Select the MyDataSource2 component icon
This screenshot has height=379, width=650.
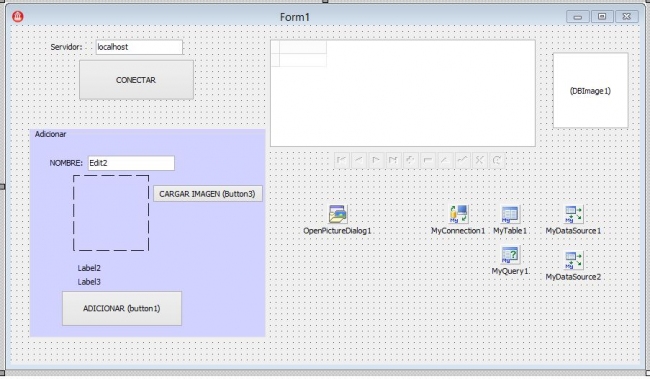click(x=574, y=260)
